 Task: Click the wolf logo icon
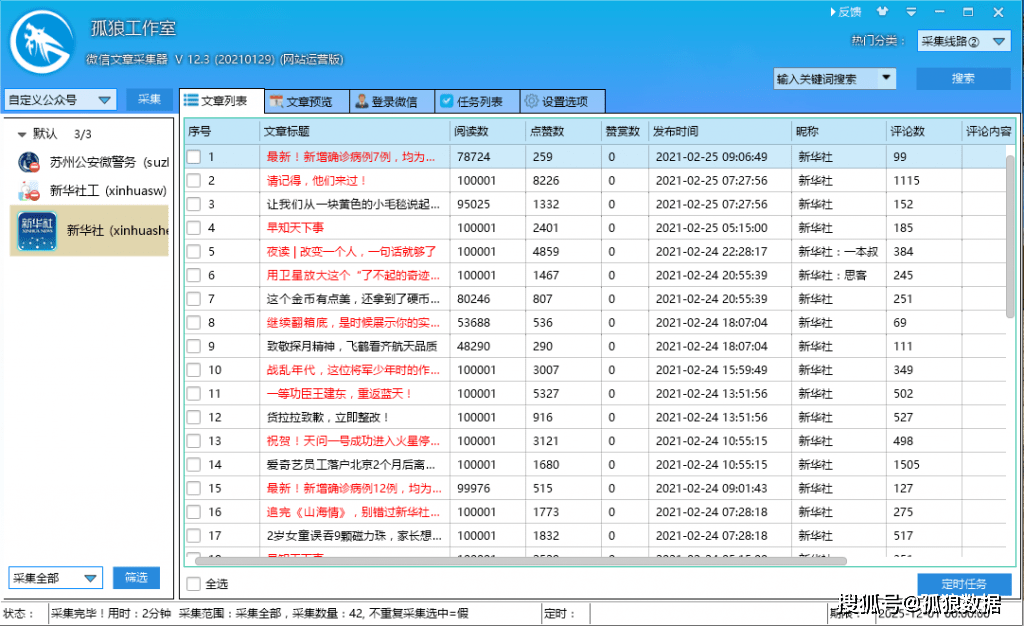click(42, 43)
